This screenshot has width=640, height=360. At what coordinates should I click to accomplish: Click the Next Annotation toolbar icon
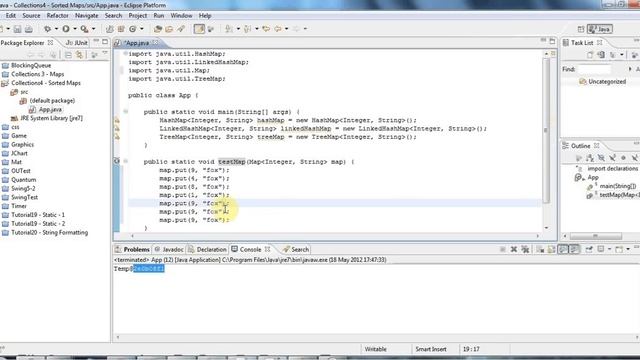pos(229,29)
